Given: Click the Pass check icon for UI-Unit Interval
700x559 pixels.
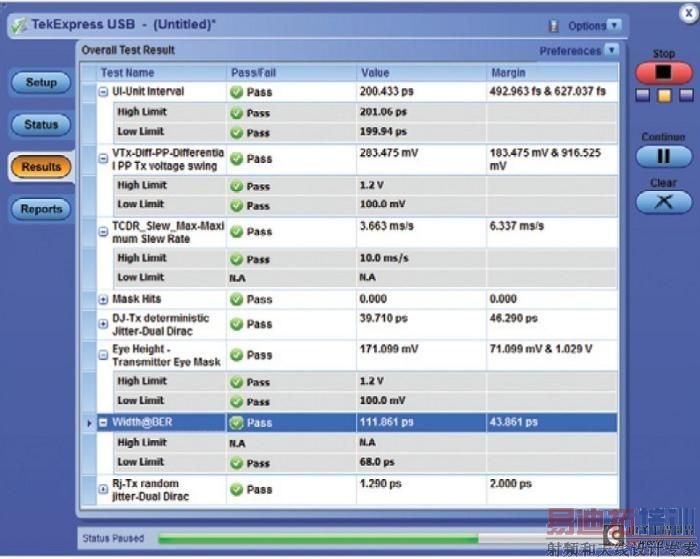Looking at the screenshot, I should (x=237, y=92).
